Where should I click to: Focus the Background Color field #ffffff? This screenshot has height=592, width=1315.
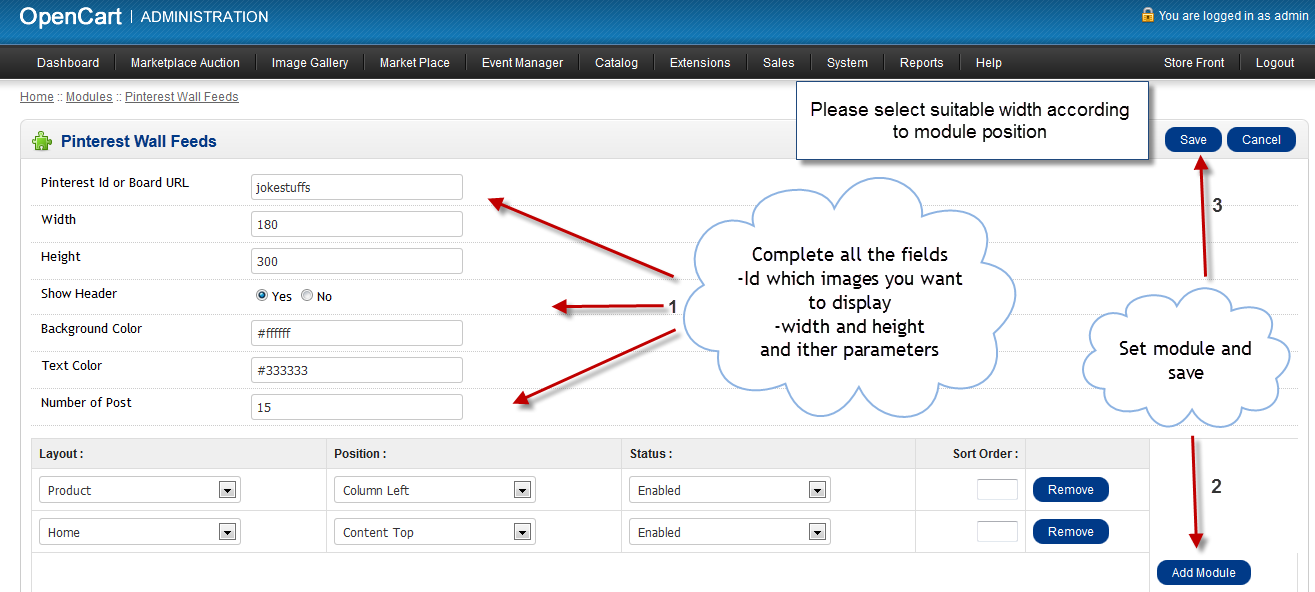[357, 333]
